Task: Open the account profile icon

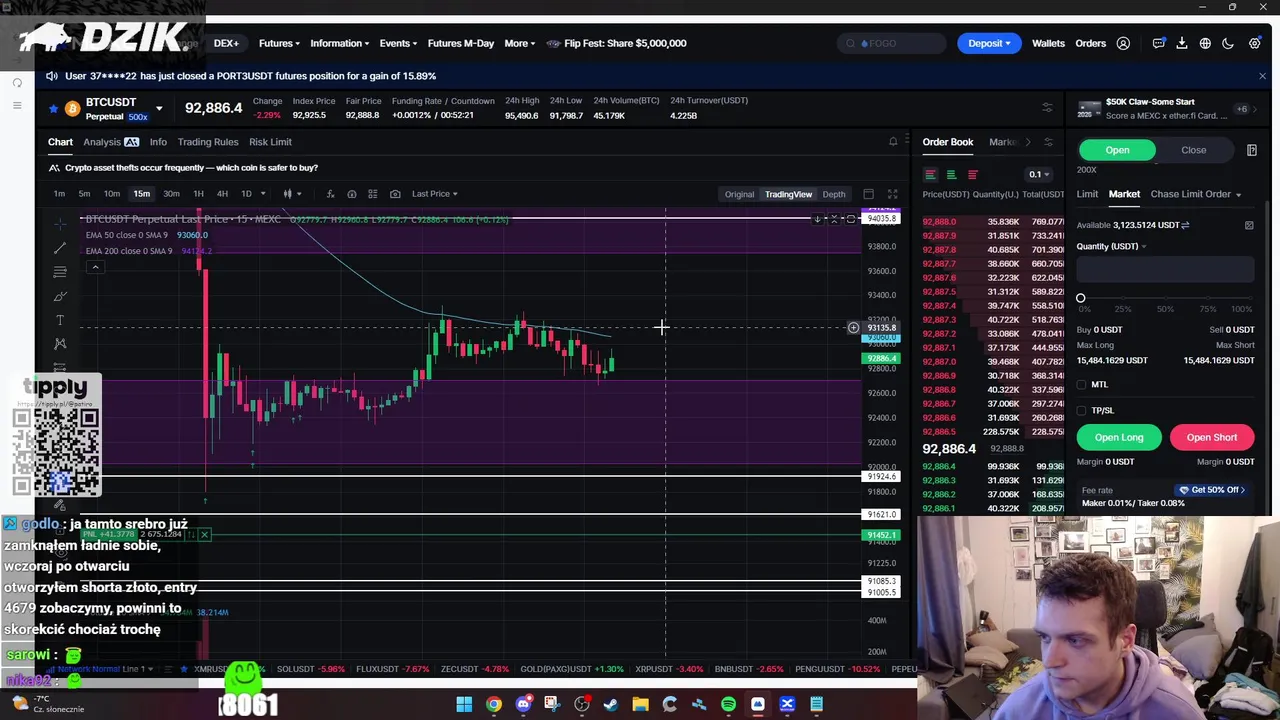Action: click(1123, 43)
